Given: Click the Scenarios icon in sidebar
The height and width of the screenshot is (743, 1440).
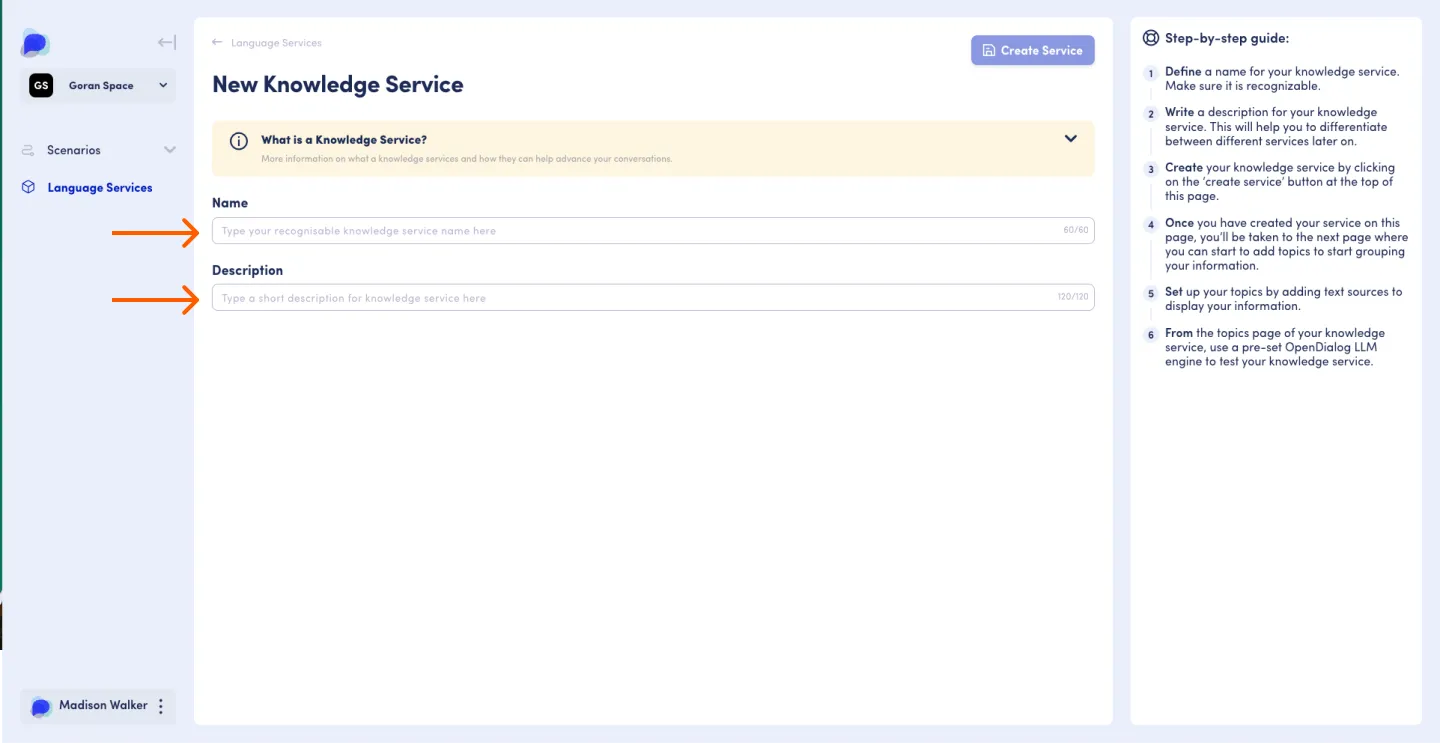Looking at the screenshot, I should pyautogui.click(x=28, y=150).
